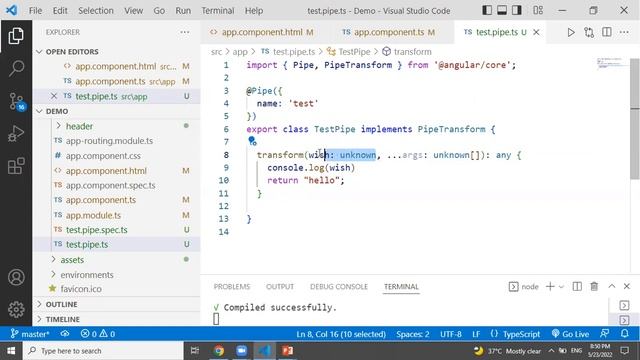Change indentation via Spaces: 2
Viewport: 640px width, 360px height.
click(x=413, y=334)
